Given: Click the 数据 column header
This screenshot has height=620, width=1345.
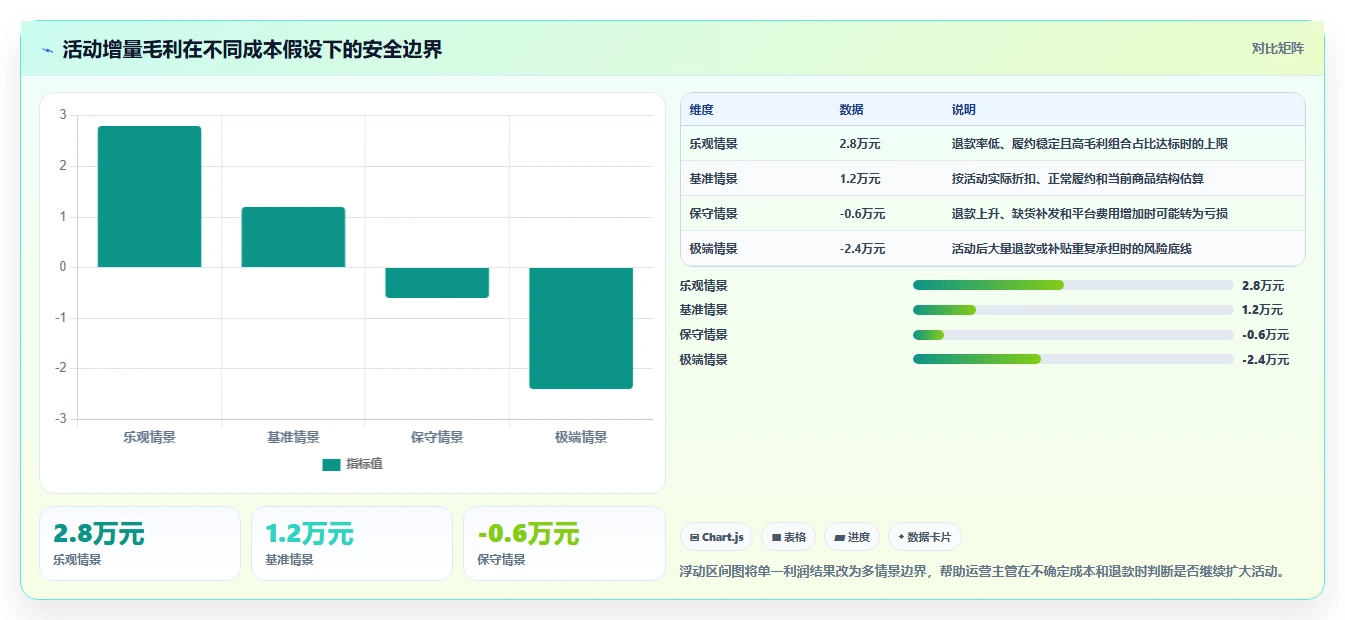Looking at the screenshot, I should [852, 110].
